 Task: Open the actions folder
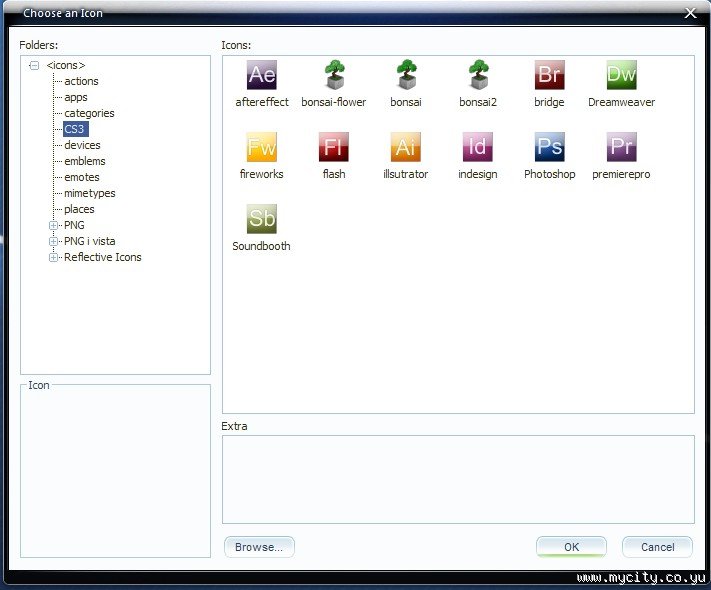click(81, 81)
